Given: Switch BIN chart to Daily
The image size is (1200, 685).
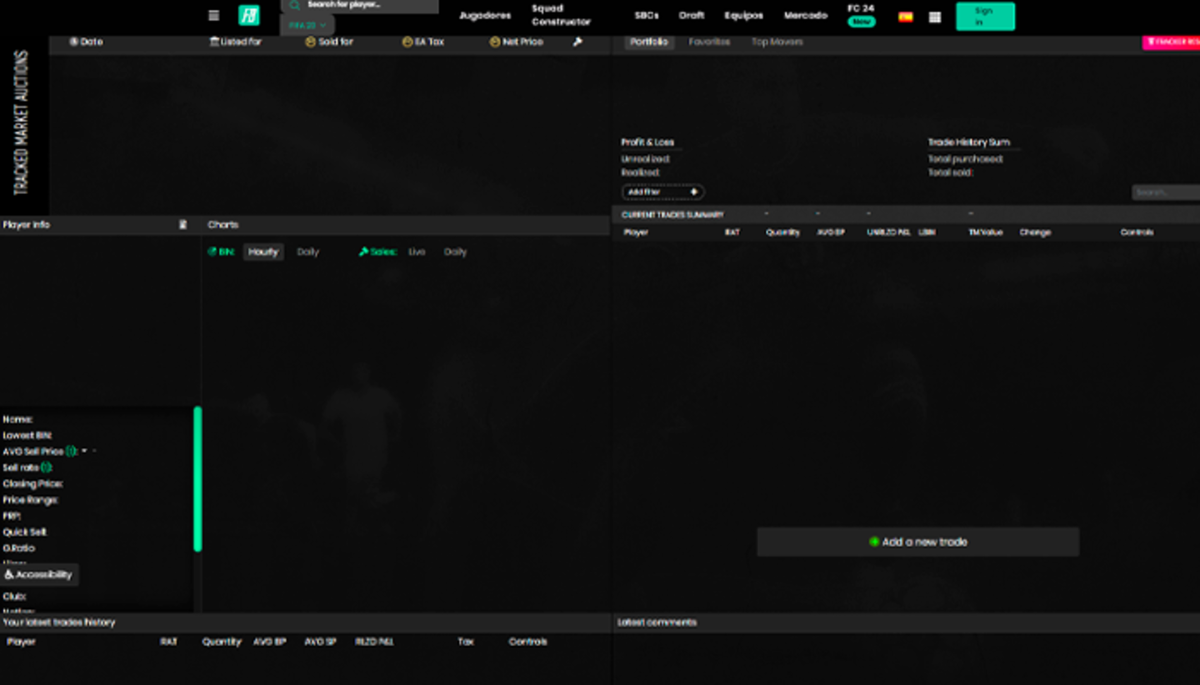Looking at the screenshot, I should [308, 252].
